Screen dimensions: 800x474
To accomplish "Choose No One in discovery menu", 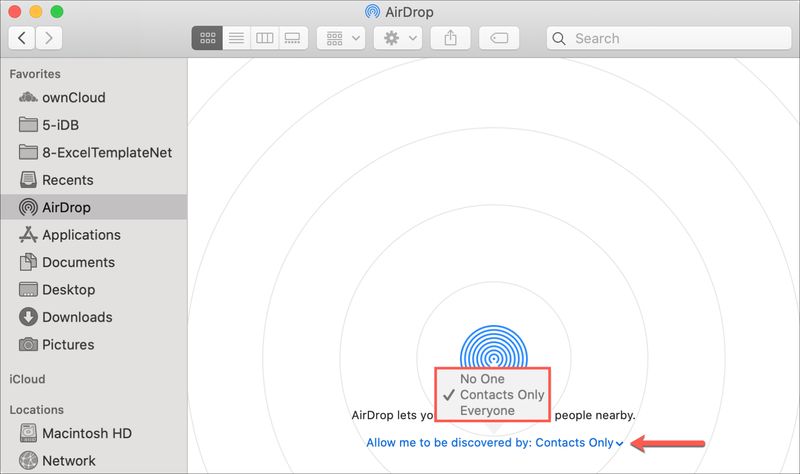I will 492,379.
